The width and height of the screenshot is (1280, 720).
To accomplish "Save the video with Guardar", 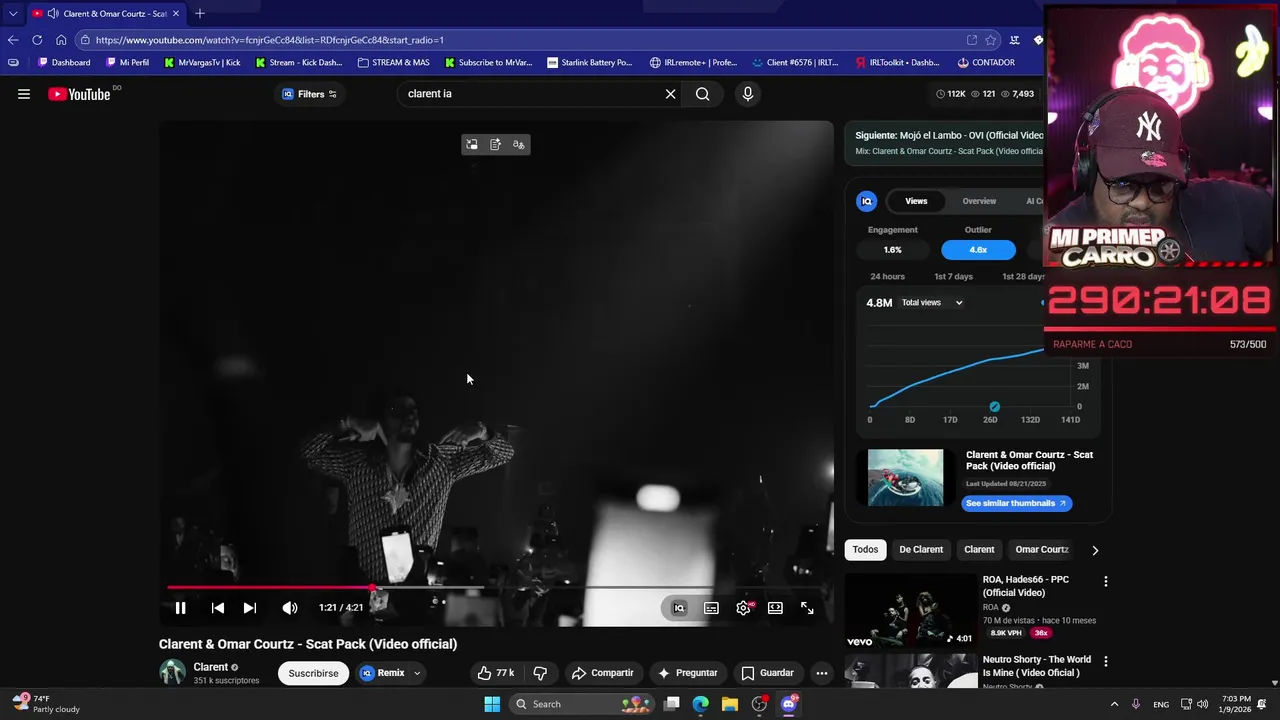I will (x=767, y=673).
